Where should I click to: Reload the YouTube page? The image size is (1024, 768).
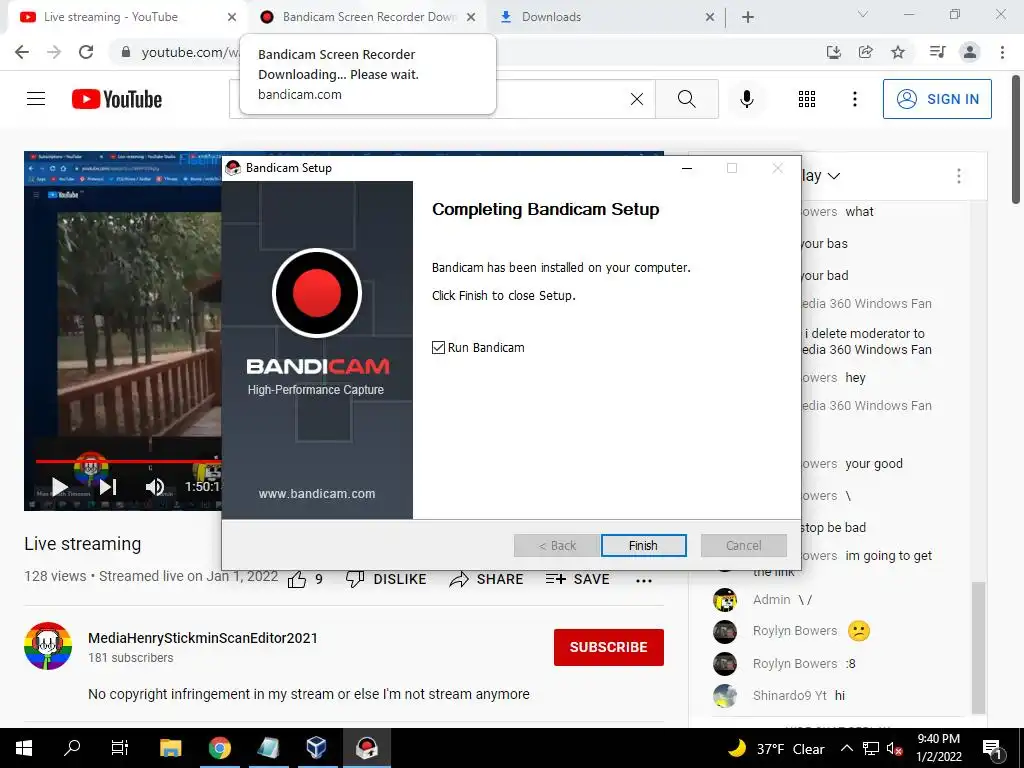pos(86,52)
